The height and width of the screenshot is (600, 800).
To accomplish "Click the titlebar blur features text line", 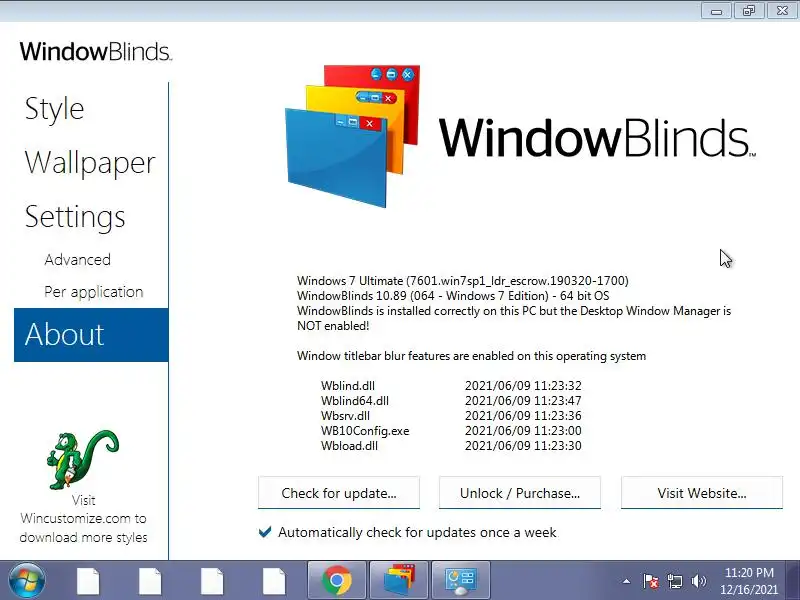I will coord(471,356).
